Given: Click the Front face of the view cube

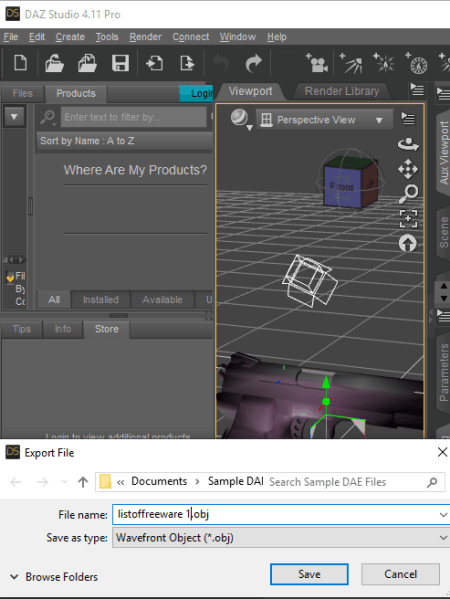Looking at the screenshot, I should 342,187.
